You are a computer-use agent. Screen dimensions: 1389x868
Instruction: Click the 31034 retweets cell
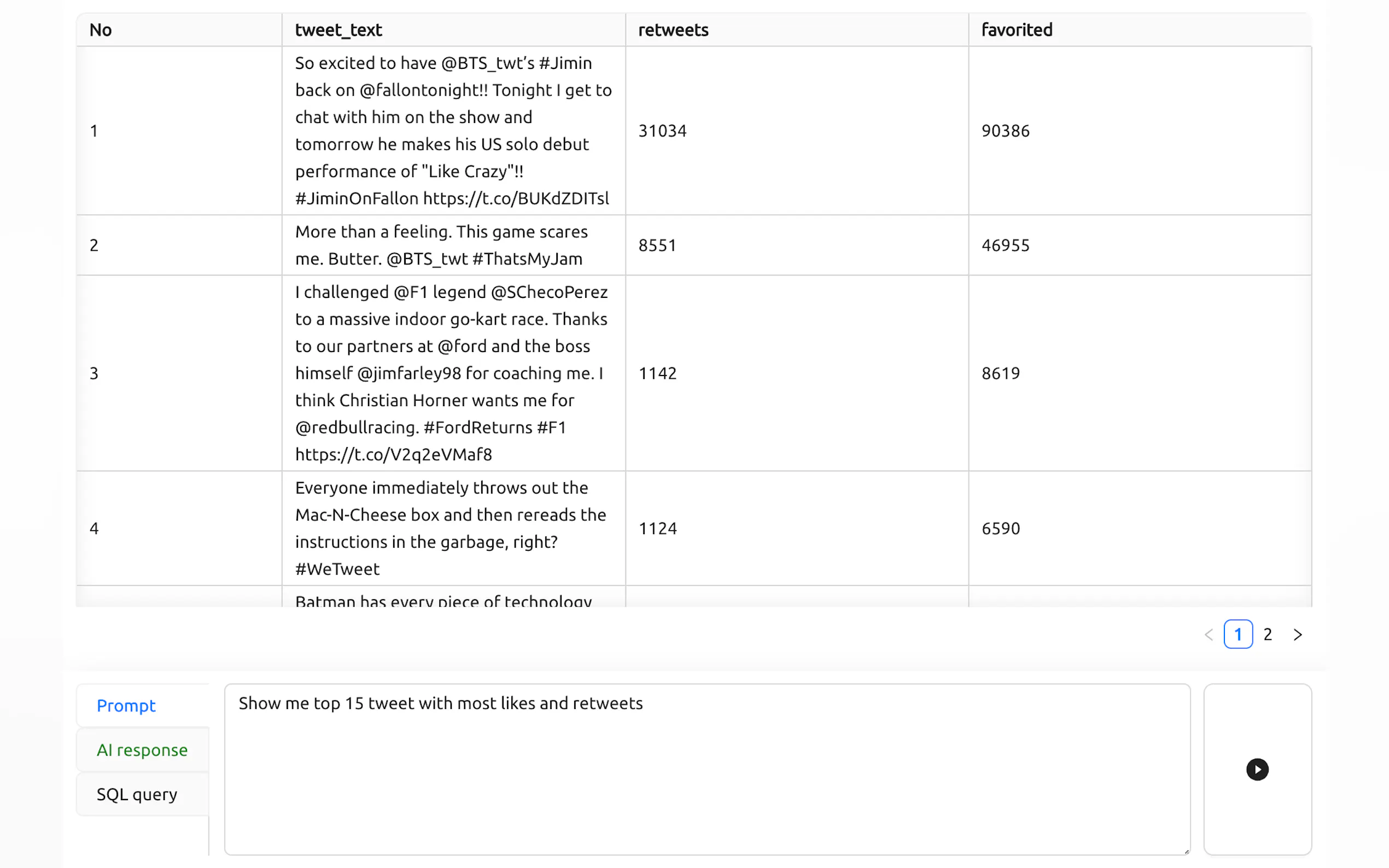tap(662, 131)
